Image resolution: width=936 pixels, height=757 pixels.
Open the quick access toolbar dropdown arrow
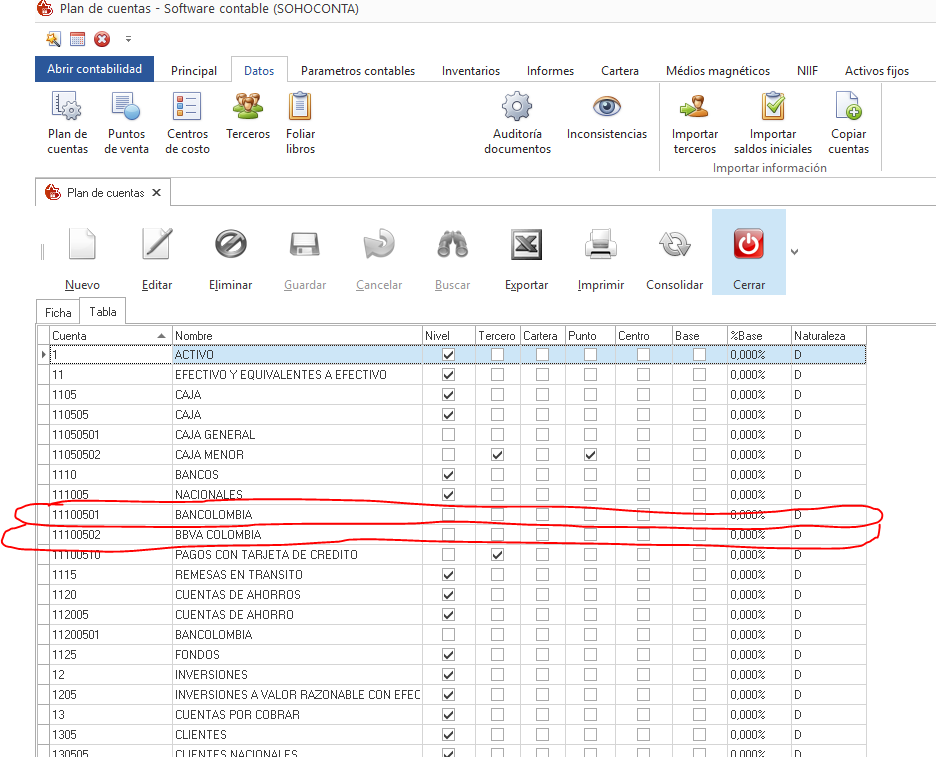click(x=128, y=40)
